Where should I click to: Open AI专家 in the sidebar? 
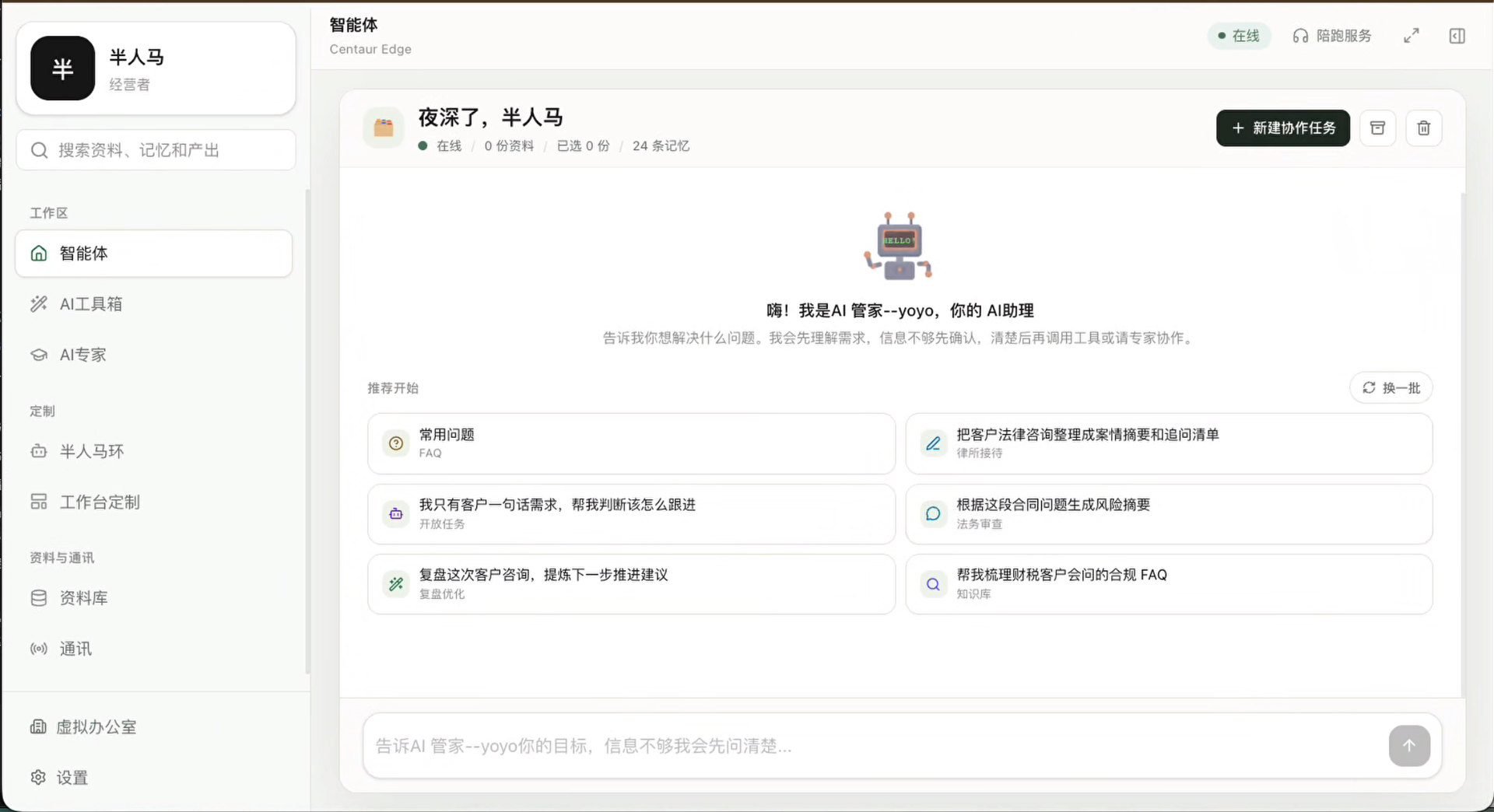coord(154,355)
